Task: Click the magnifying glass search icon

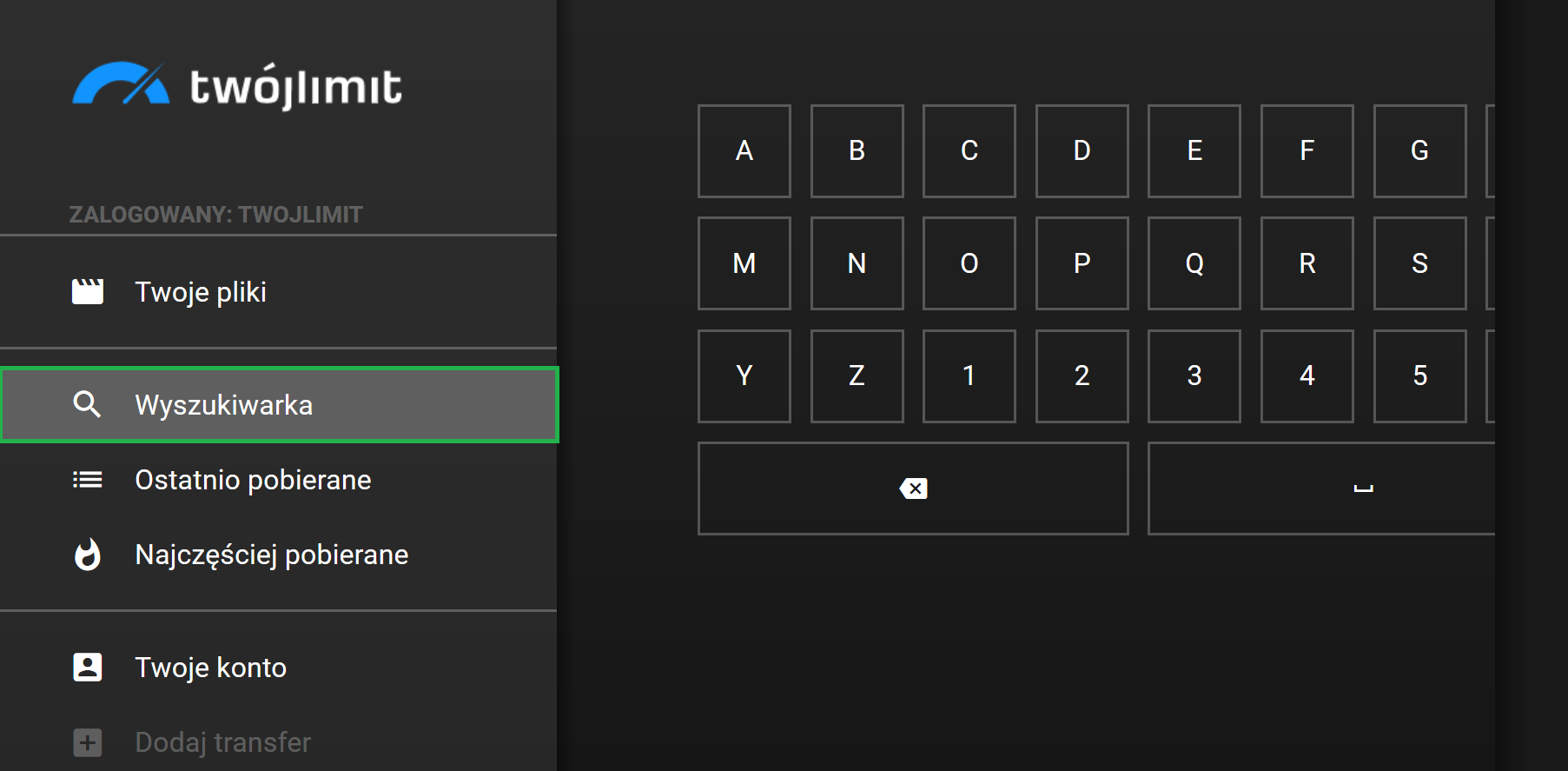Action: (x=87, y=404)
